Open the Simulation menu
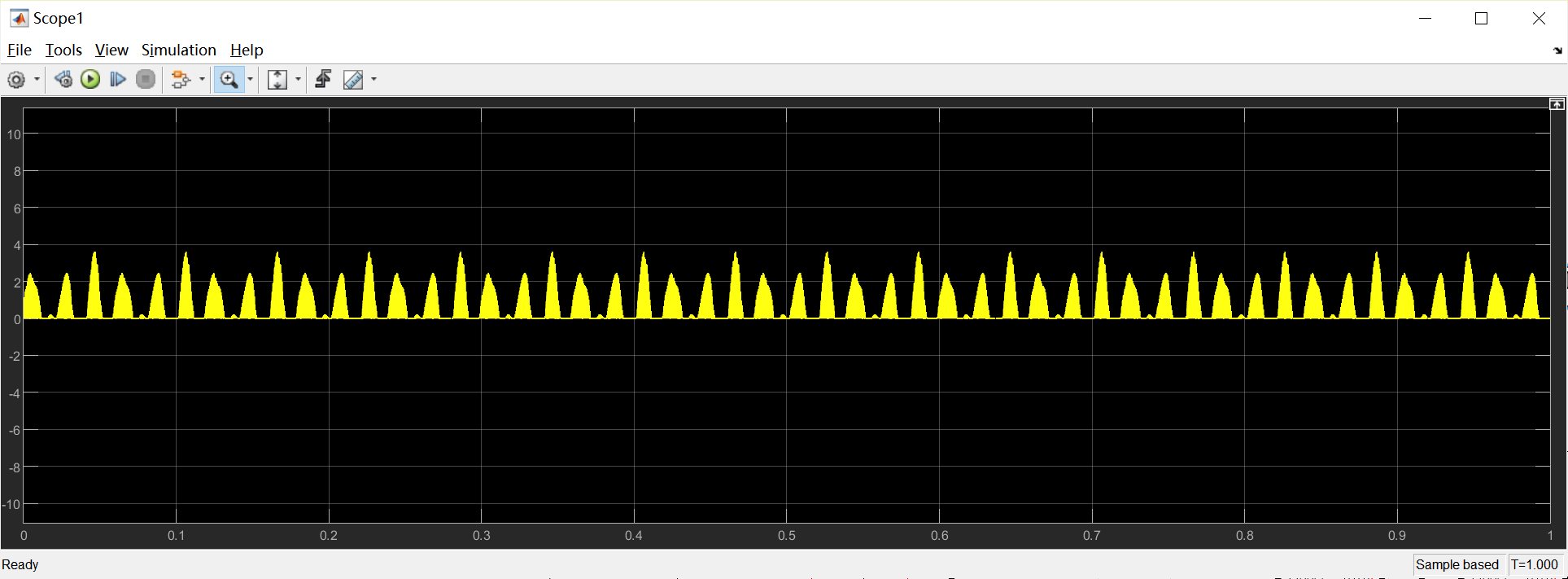 (179, 50)
